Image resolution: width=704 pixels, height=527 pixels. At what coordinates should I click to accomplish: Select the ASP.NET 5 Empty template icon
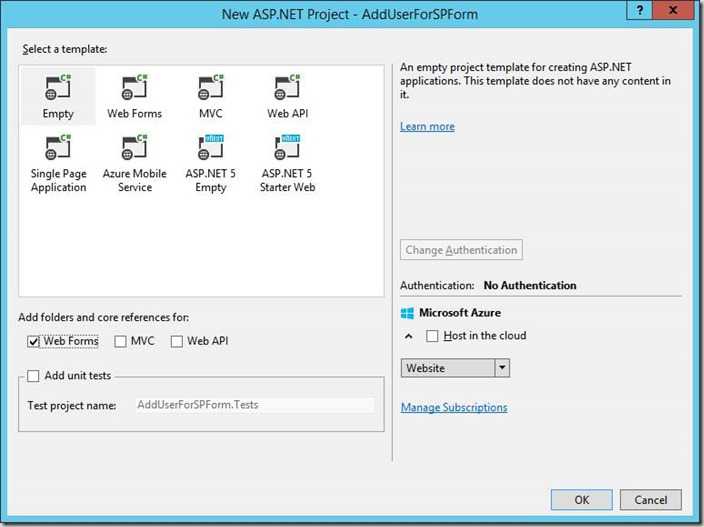(x=211, y=147)
